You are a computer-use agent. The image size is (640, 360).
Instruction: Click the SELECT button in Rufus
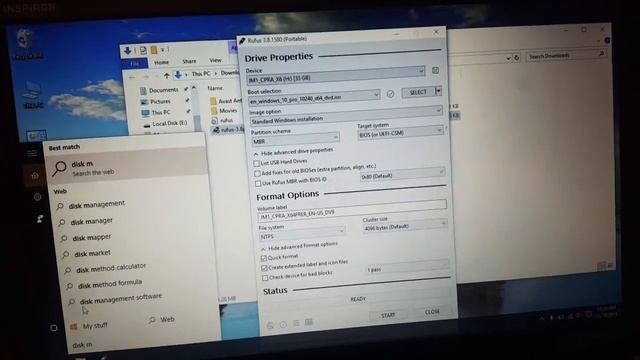tap(418, 92)
